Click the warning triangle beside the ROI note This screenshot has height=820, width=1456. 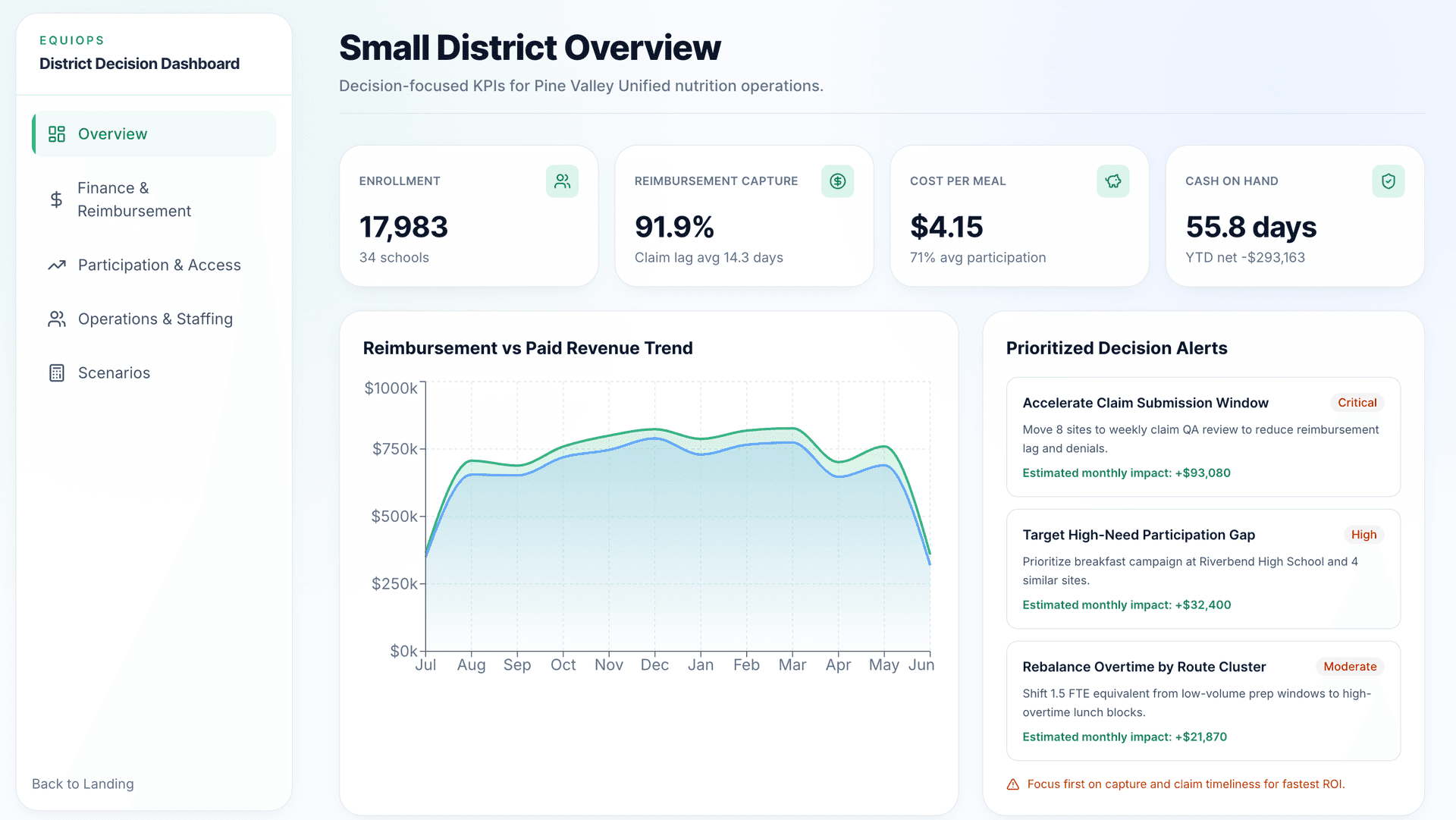click(x=1012, y=784)
